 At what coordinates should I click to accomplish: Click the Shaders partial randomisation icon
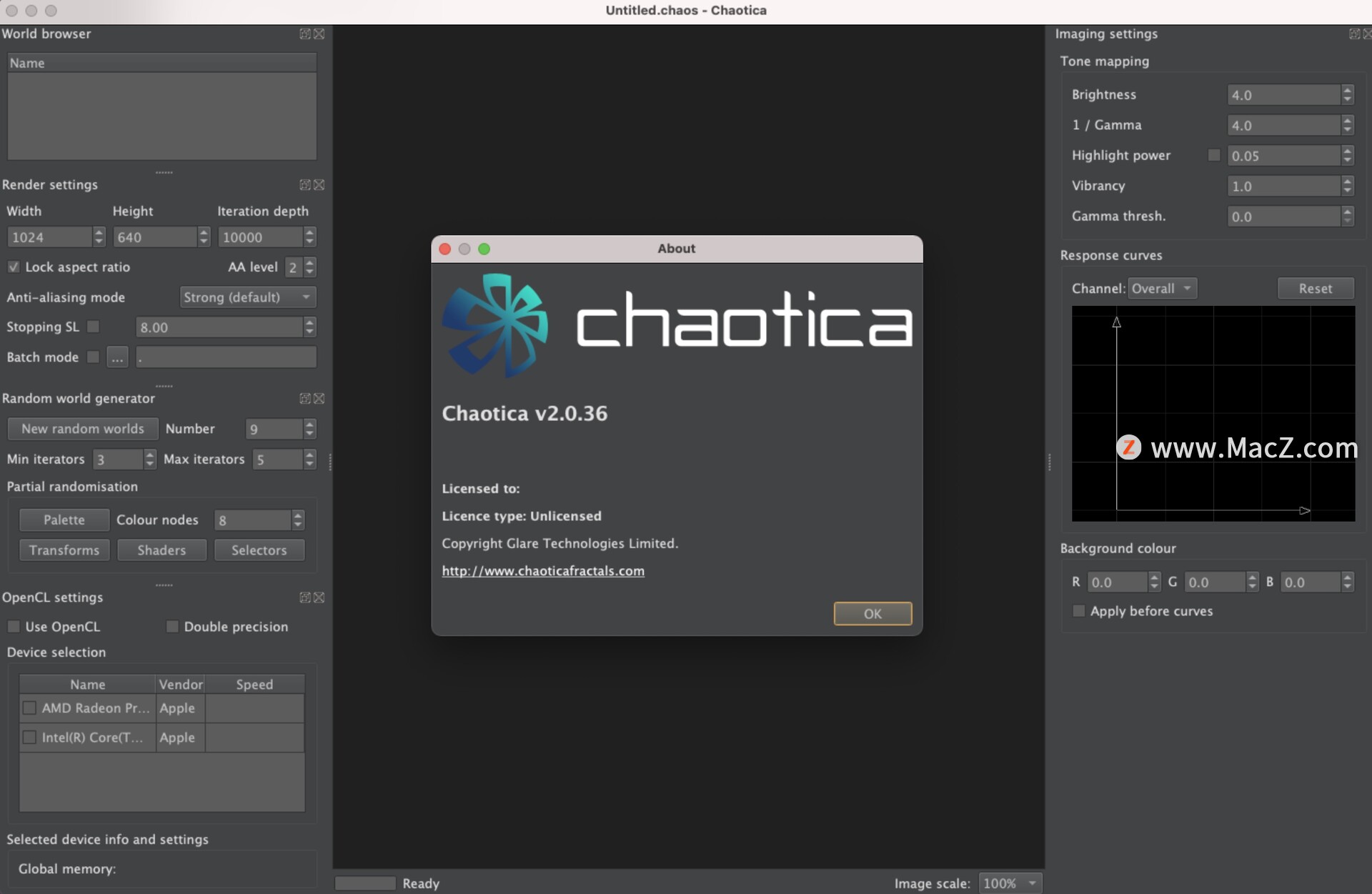[x=160, y=549]
